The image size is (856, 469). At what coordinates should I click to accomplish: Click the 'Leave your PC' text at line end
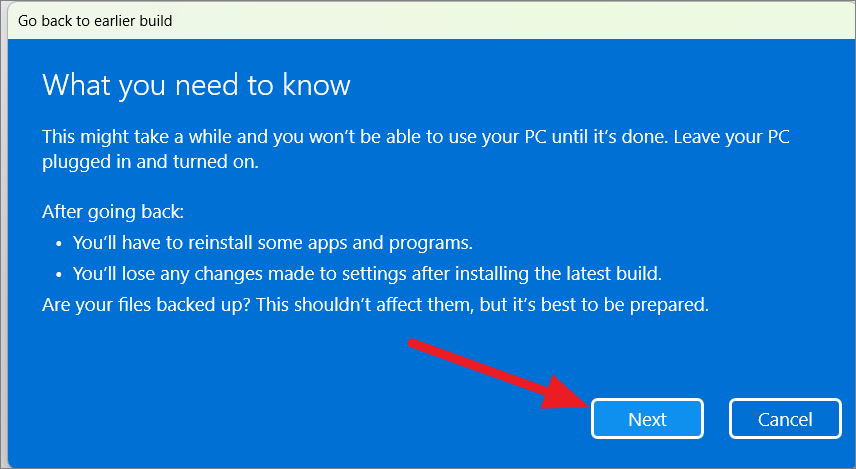coord(732,136)
